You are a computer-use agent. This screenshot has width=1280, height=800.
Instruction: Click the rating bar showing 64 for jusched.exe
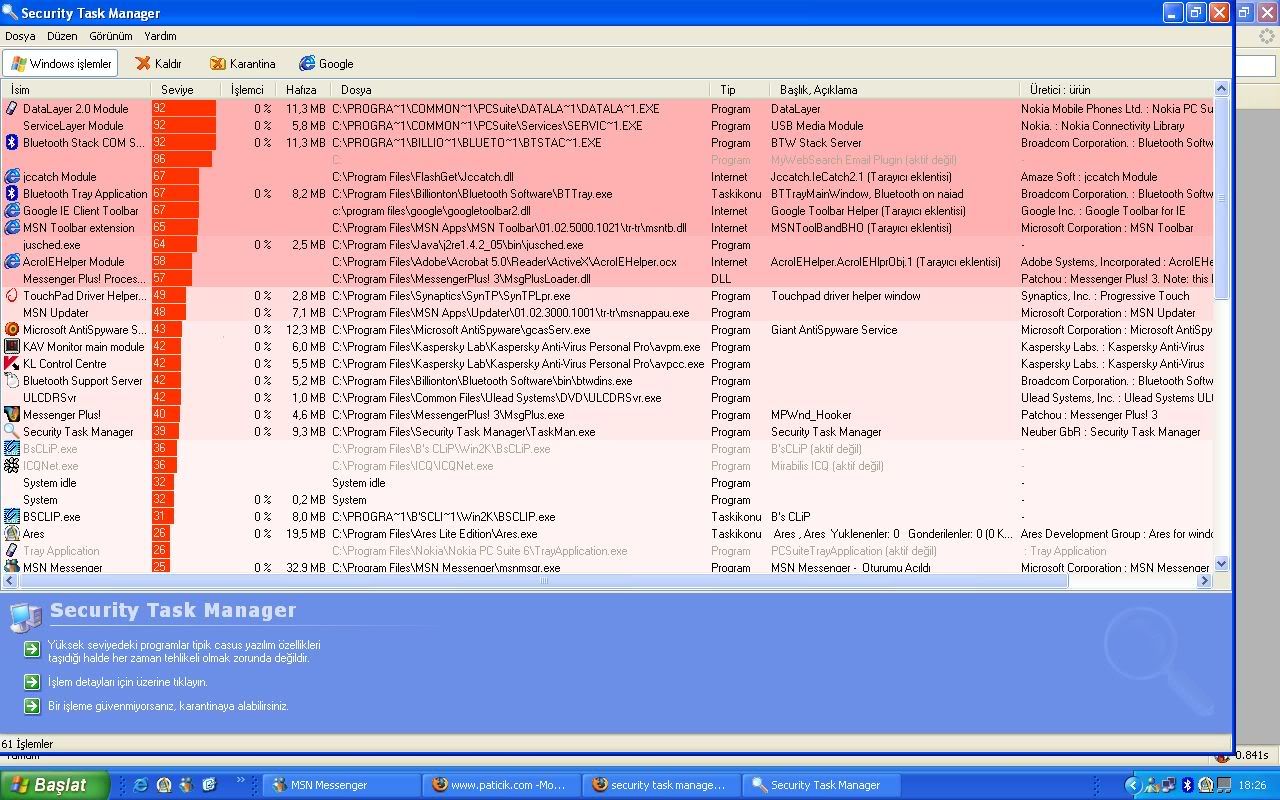[175, 245]
